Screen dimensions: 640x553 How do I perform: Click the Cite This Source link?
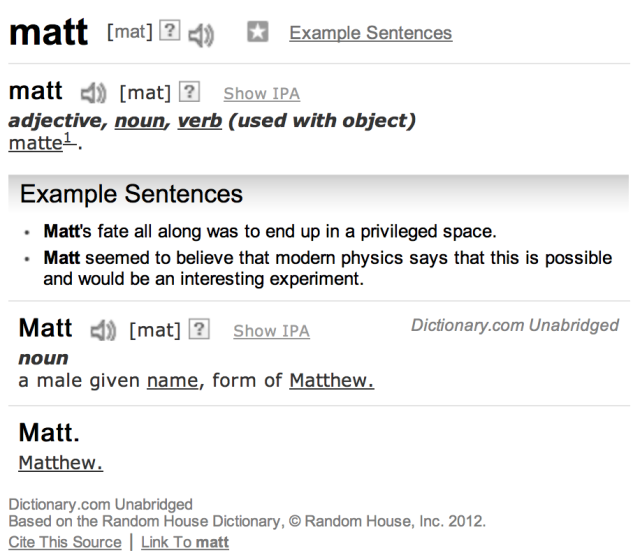pyautogui.click(x=60, y=543)
